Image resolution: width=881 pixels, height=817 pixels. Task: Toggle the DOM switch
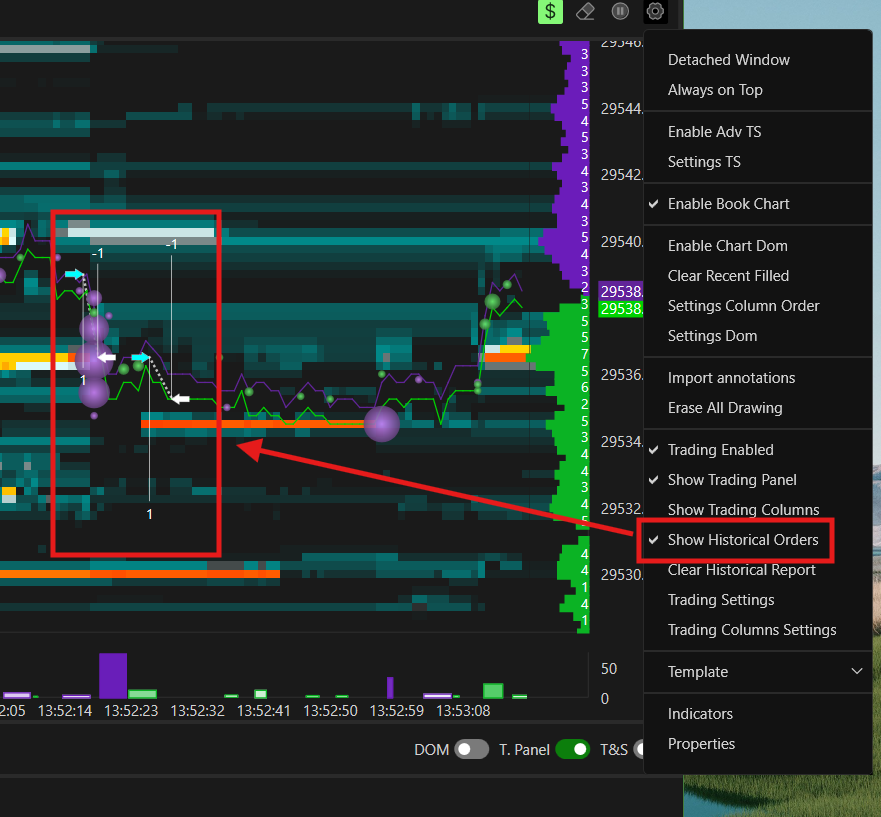pos(471,749)
